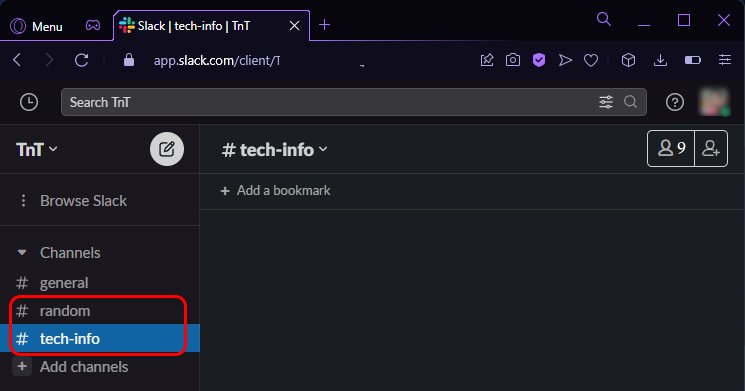Collapse the Channels section
Viewport: 745px width, 391px height.
22,252
